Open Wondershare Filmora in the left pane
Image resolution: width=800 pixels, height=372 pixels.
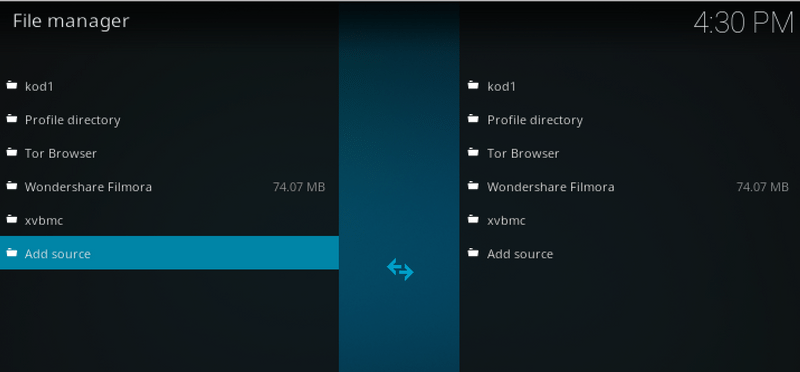[x=169, y=187]
